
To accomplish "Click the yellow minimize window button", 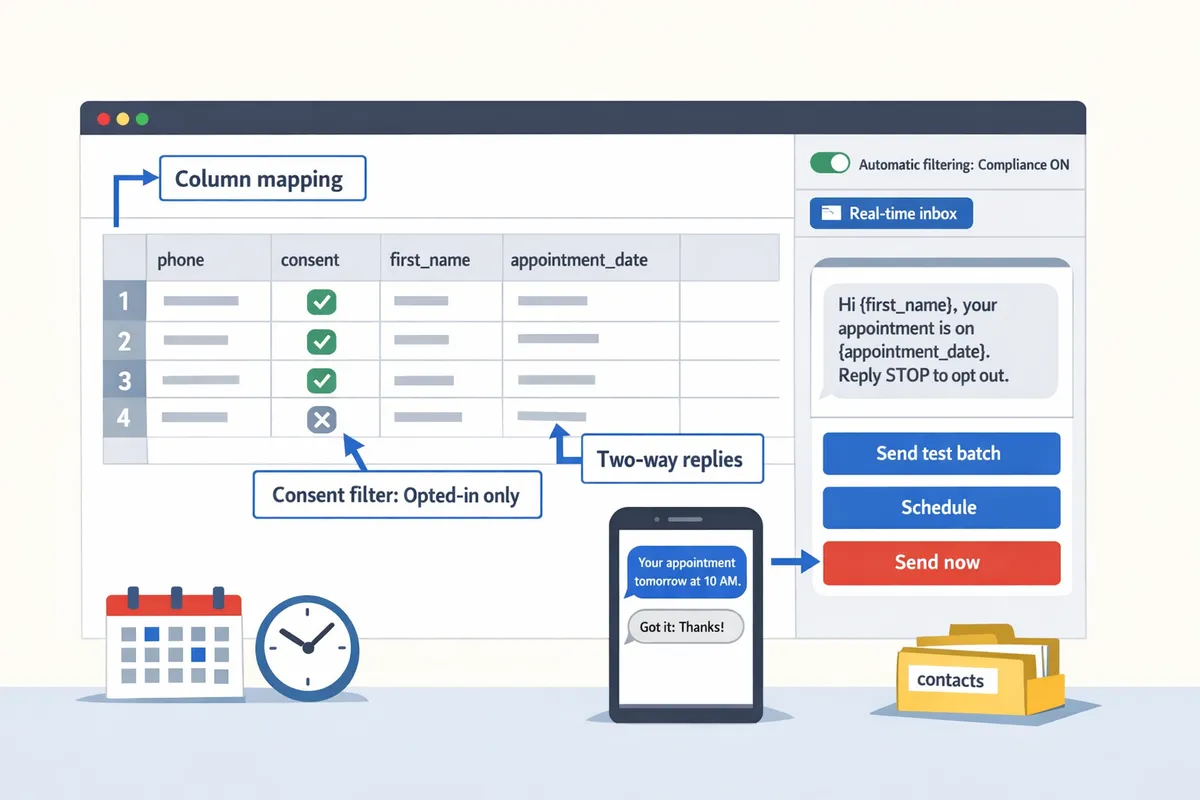I will [x=123, y=119].
